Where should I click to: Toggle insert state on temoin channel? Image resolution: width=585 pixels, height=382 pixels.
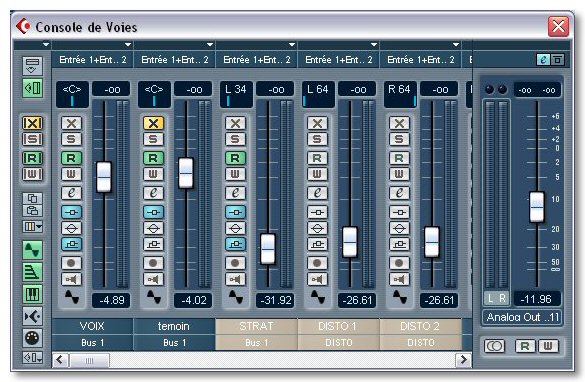tap(153, 212)
